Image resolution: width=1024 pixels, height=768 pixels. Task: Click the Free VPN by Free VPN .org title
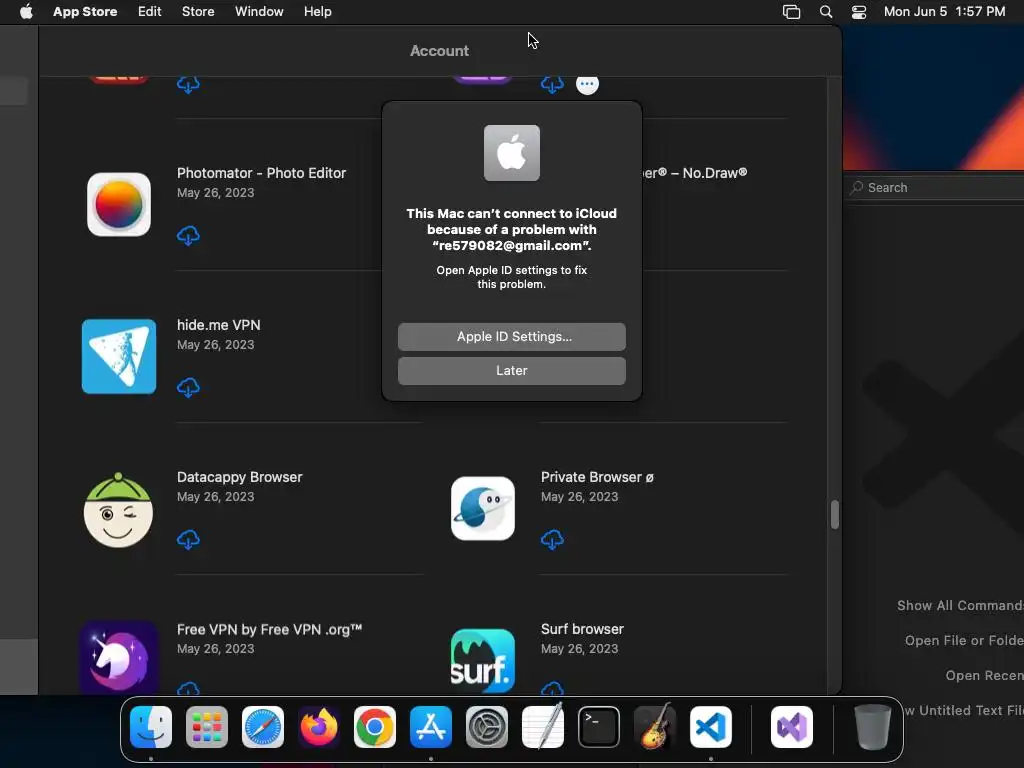click(269, 630)
